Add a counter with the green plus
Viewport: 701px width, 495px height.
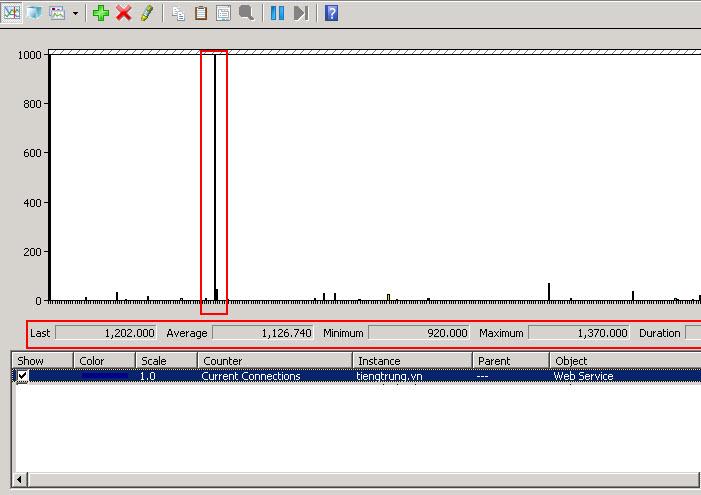tap(101, 13)
